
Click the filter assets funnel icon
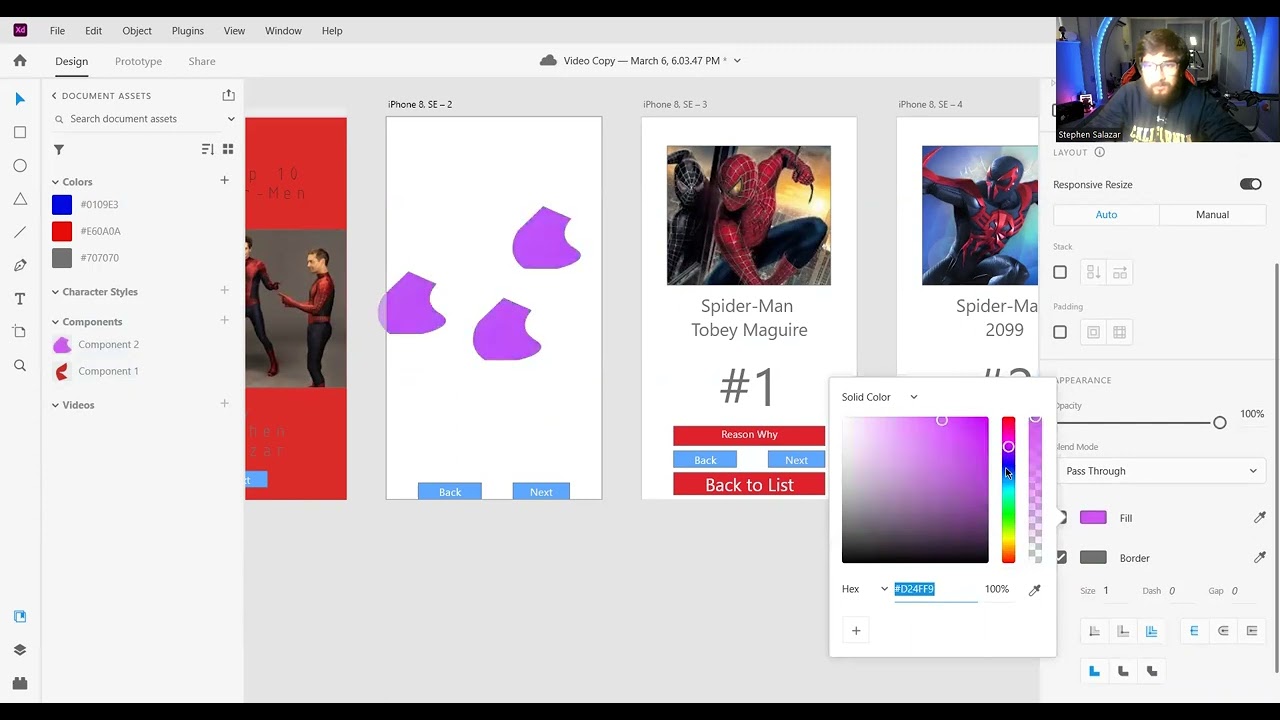pyautogui.click(x=59, y=149)
